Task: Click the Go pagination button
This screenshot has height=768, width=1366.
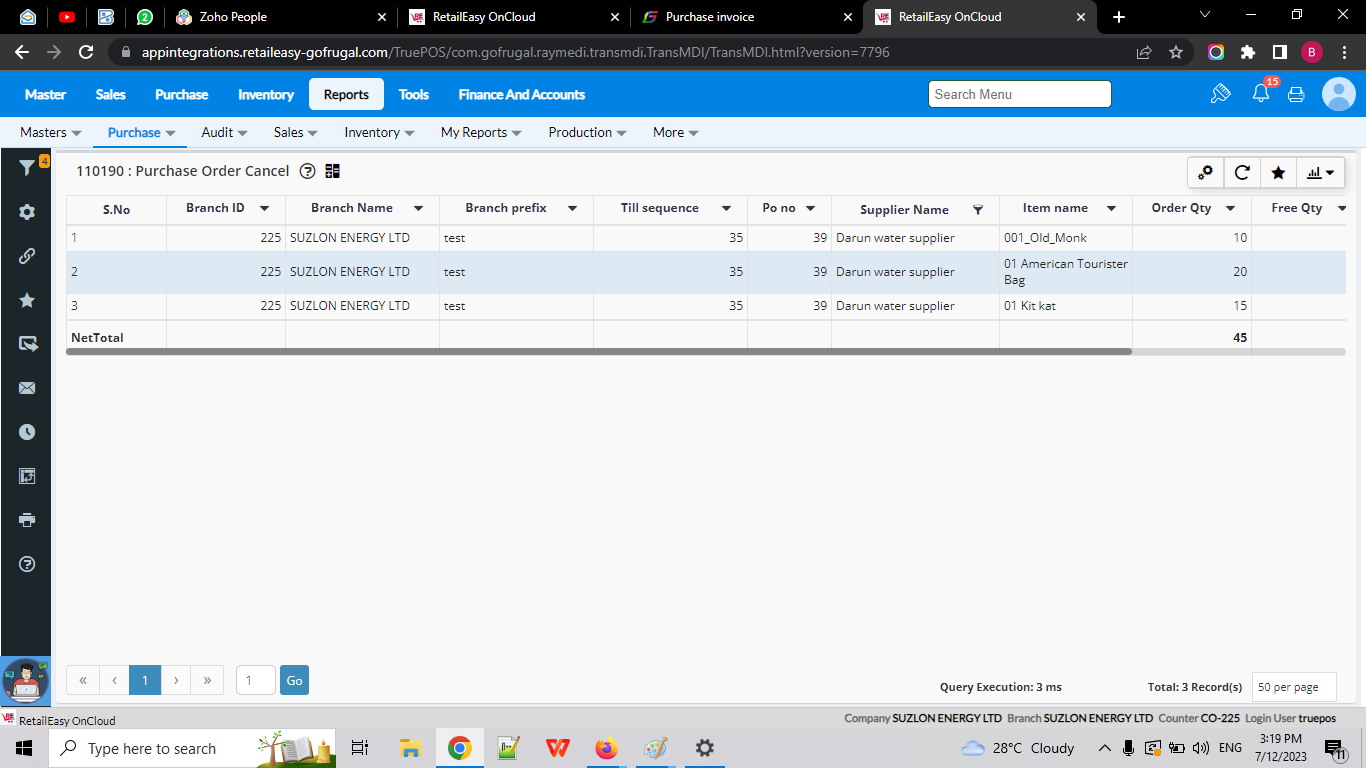Action: pyautogui.click(x=294, y=680)
